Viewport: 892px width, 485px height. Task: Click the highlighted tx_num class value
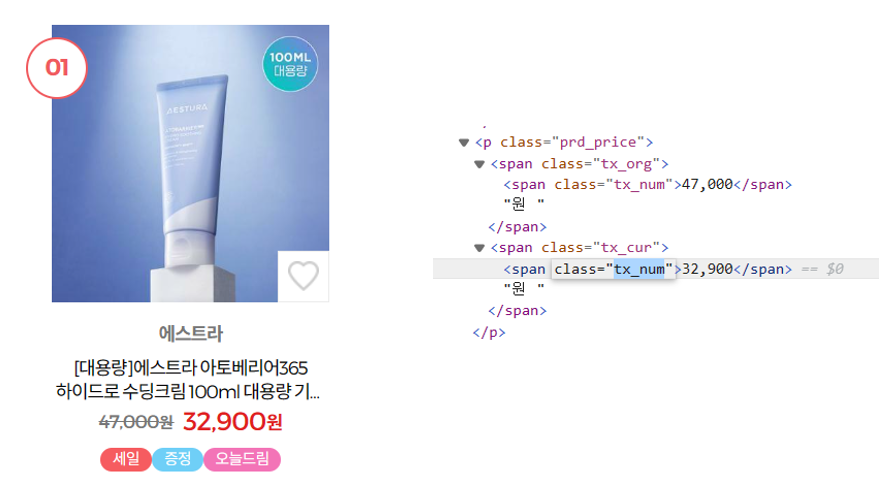[639, 269]
